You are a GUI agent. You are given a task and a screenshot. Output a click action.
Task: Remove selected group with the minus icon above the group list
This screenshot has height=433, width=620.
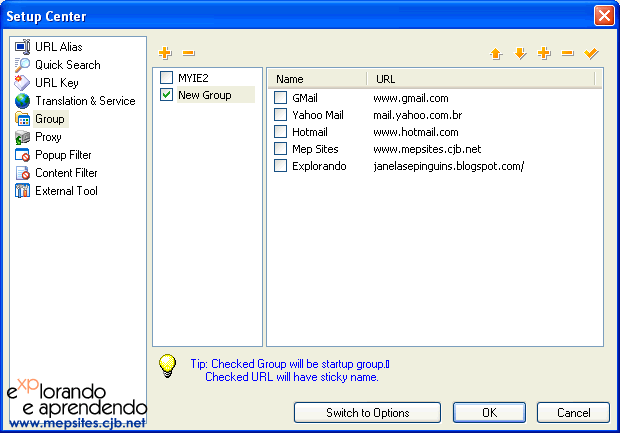189,53
